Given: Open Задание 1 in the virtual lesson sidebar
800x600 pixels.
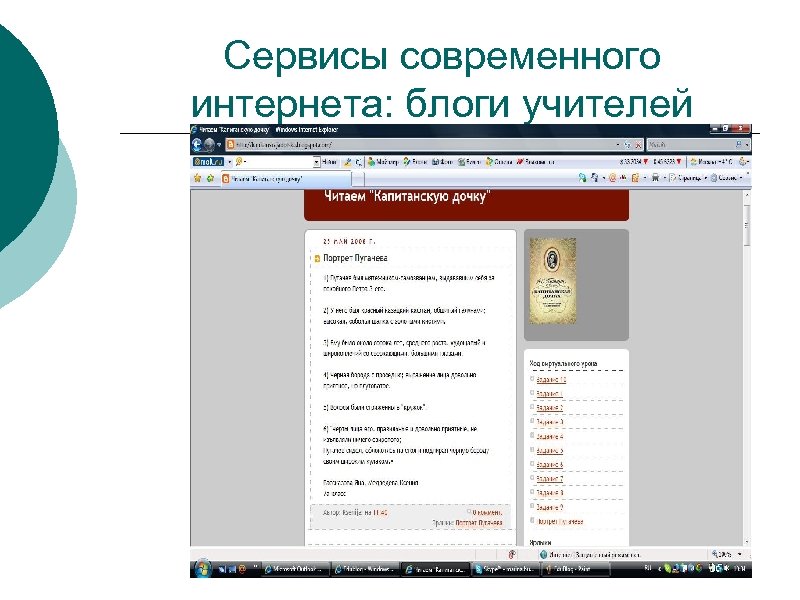Looking at the screenshot, I should tap(550, 393).
